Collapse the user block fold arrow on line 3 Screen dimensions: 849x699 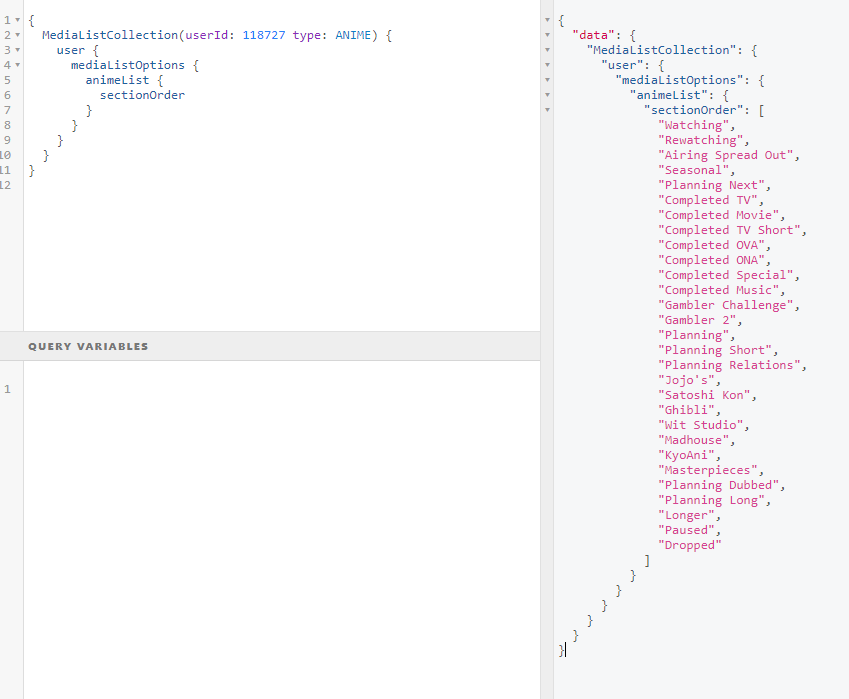pos(17,50)
